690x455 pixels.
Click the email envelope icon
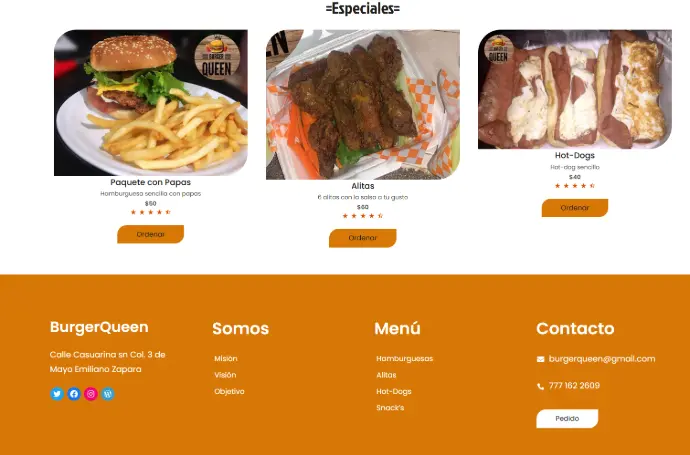540,359
